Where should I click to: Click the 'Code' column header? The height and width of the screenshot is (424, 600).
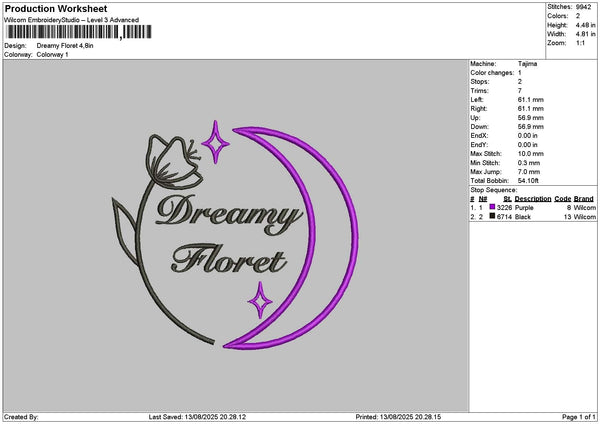click(x=562, y=199)
